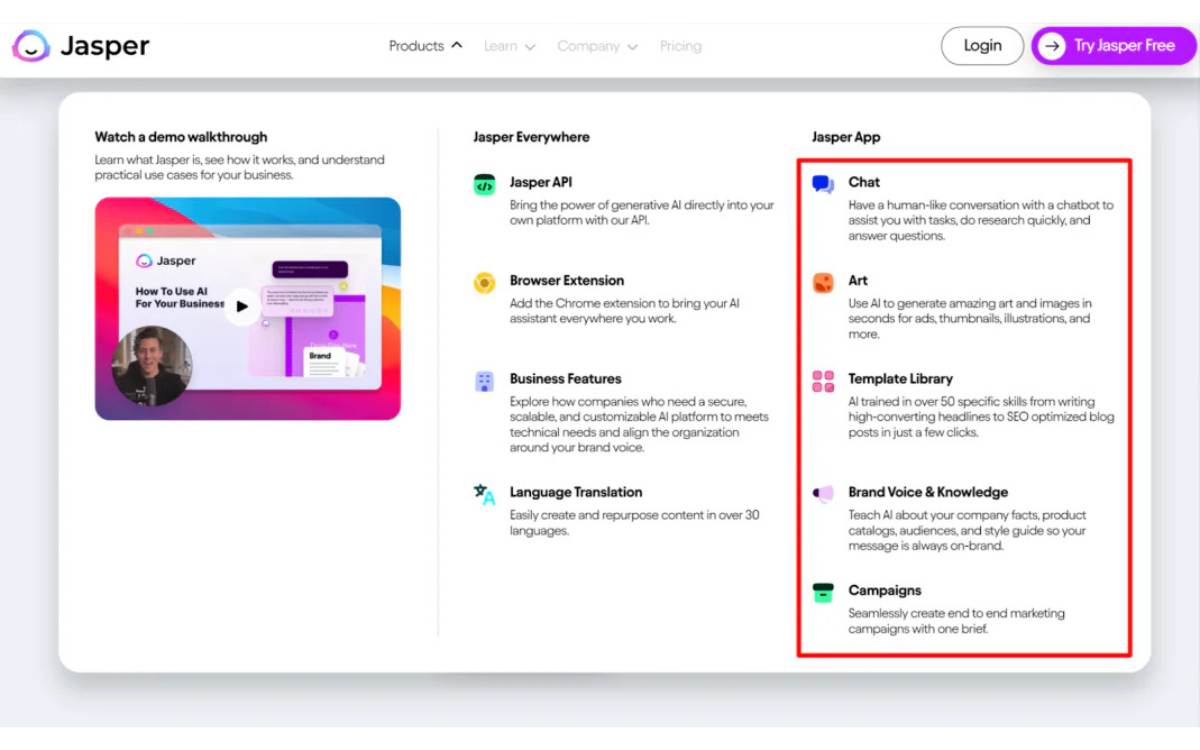
Task: Open the Browser Extension link
Action: tap(567, 280)
